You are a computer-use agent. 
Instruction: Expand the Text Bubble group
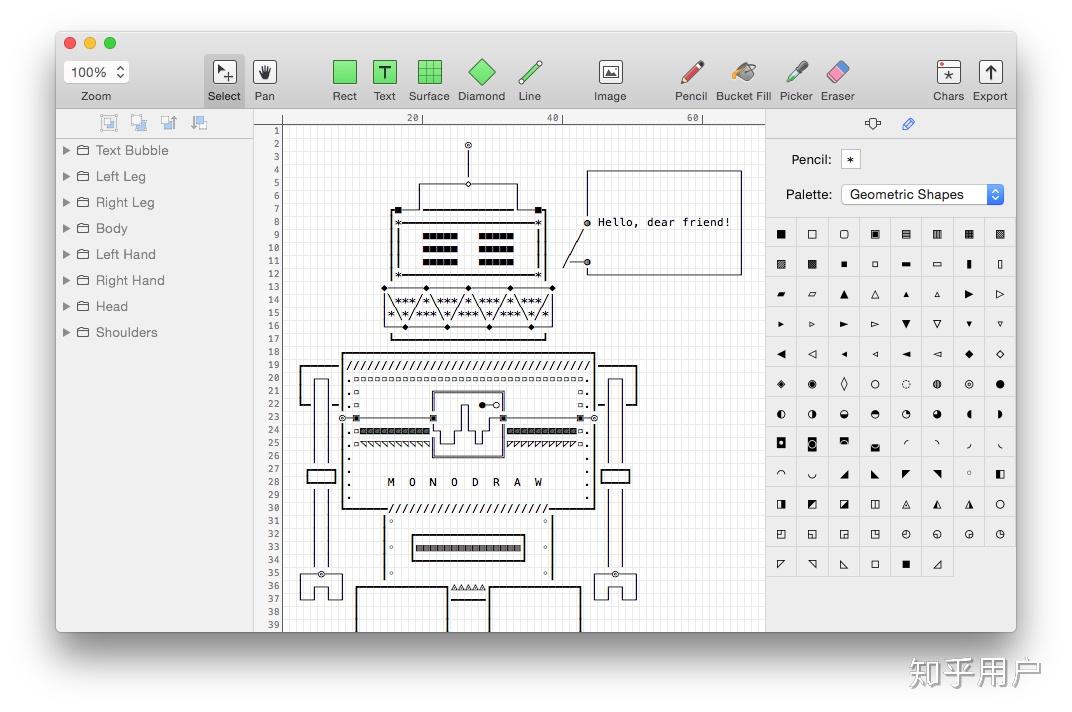coord(66,150)
